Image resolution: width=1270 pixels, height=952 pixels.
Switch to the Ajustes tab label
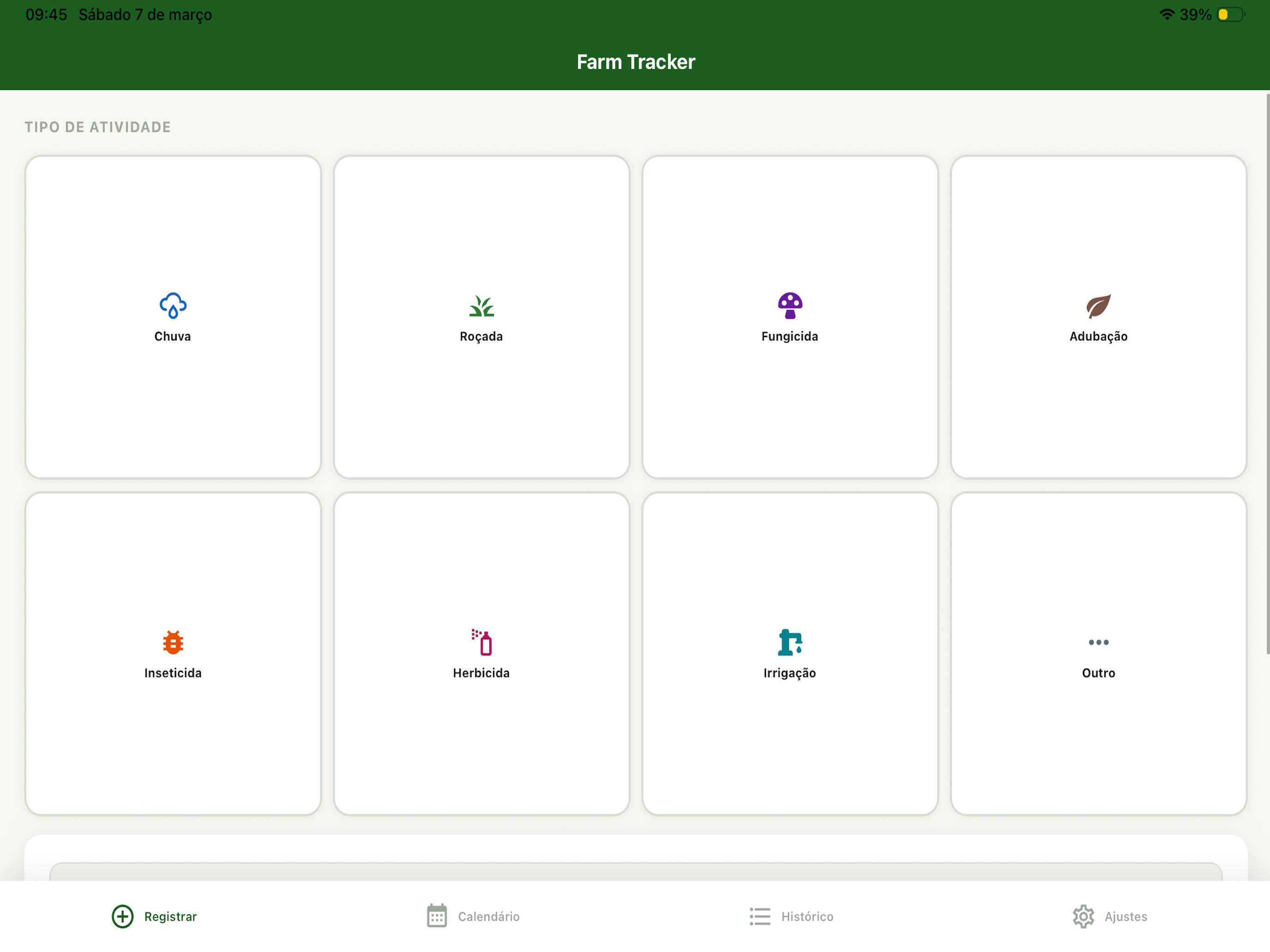1126,916
